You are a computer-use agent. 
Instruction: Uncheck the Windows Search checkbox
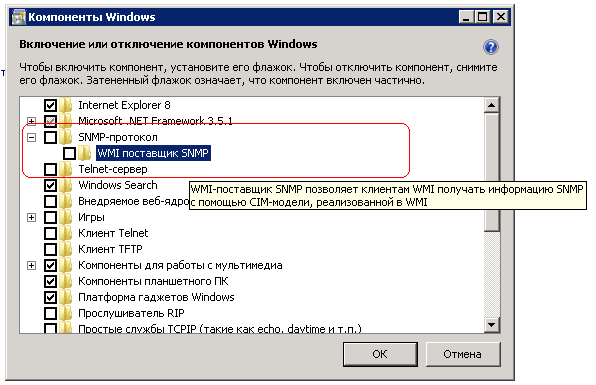click(51, 185)
